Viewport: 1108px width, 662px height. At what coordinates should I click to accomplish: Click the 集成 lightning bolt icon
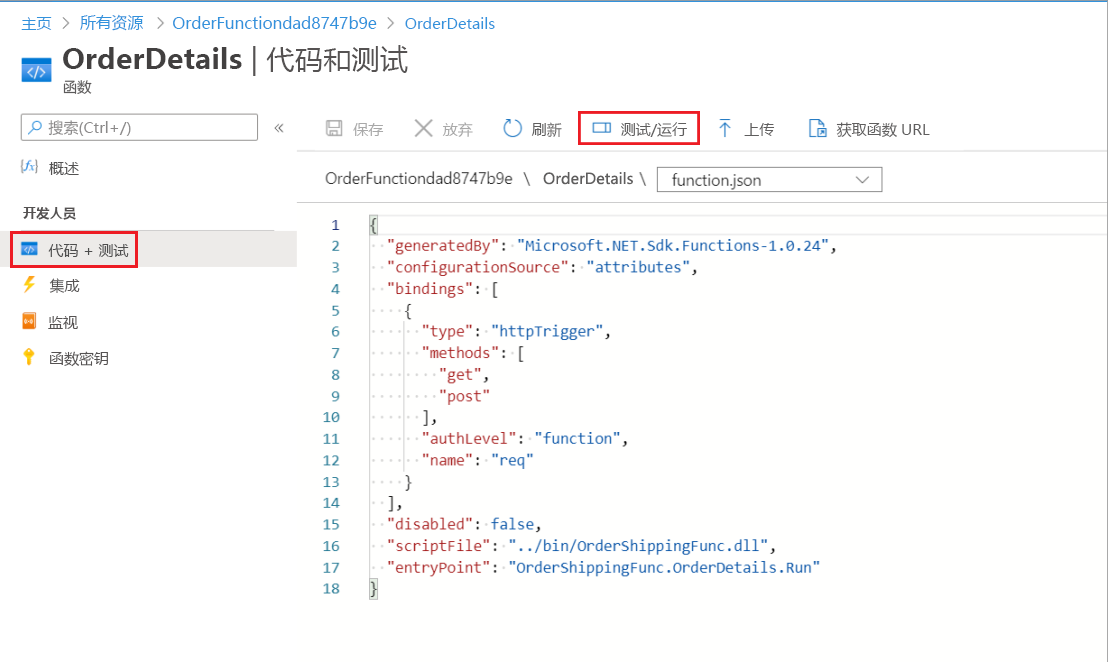[x=29, y=285]
